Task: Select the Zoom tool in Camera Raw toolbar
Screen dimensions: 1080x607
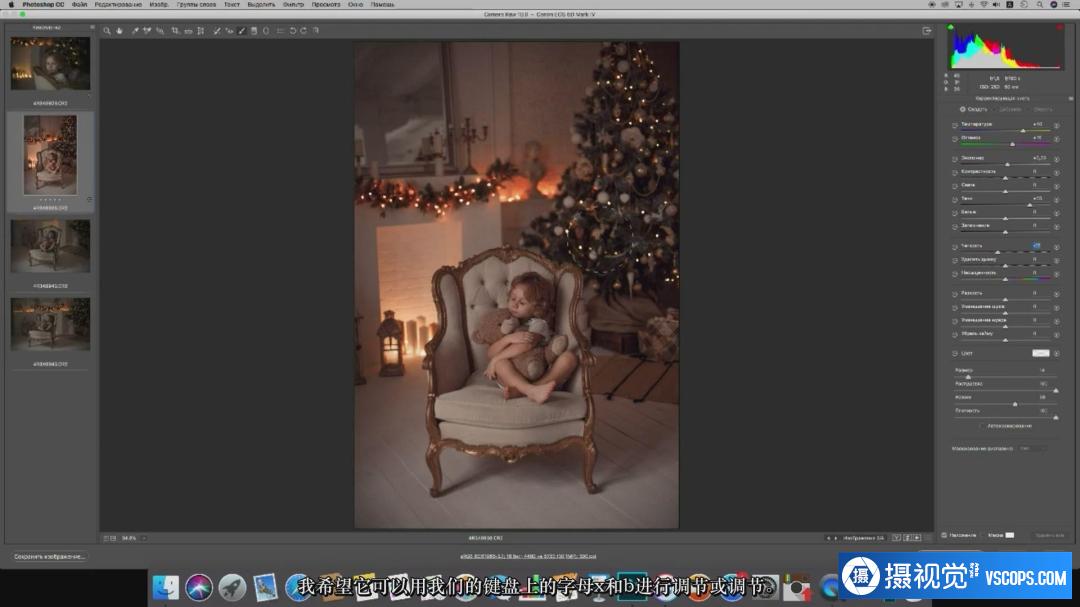Action: (107, 31)
